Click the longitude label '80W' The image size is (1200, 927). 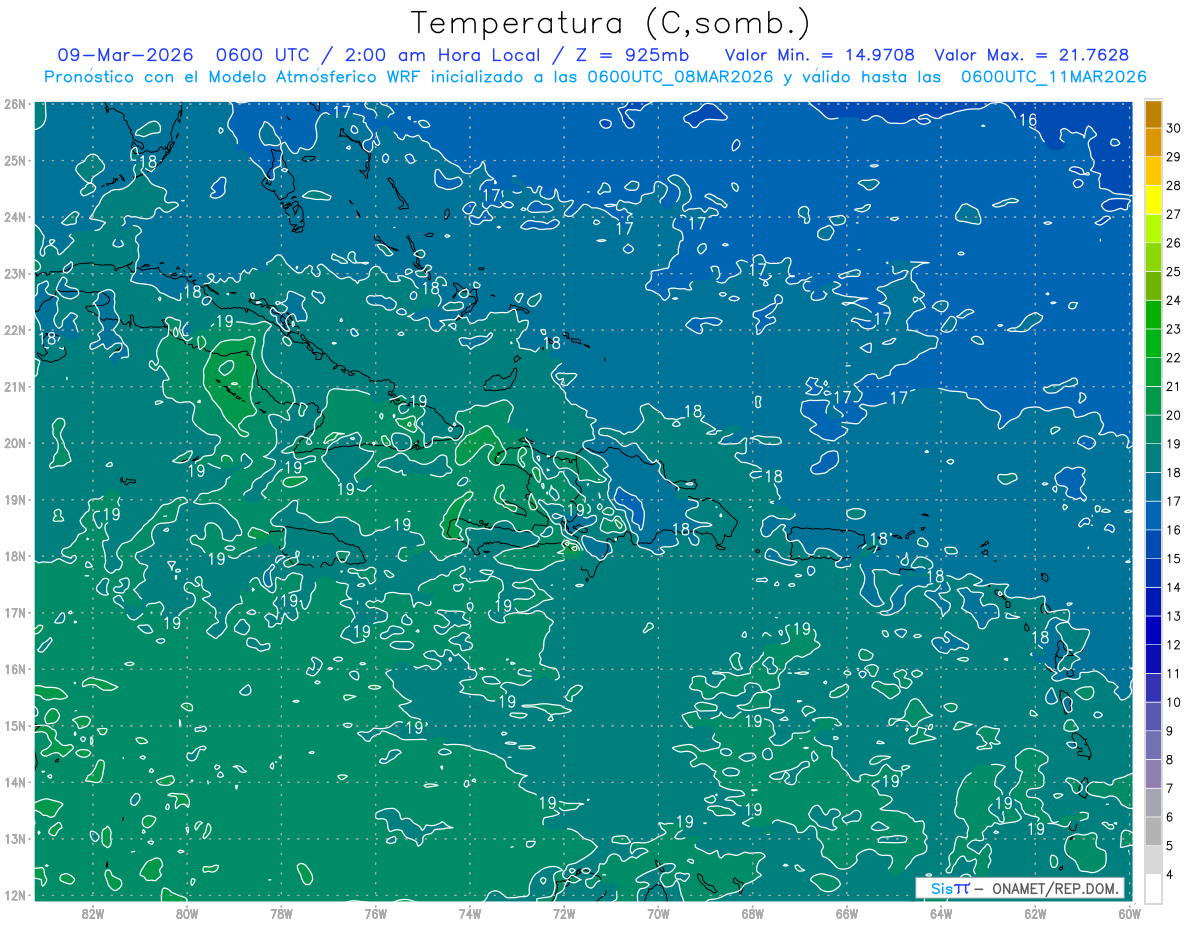tap(187, 912)
